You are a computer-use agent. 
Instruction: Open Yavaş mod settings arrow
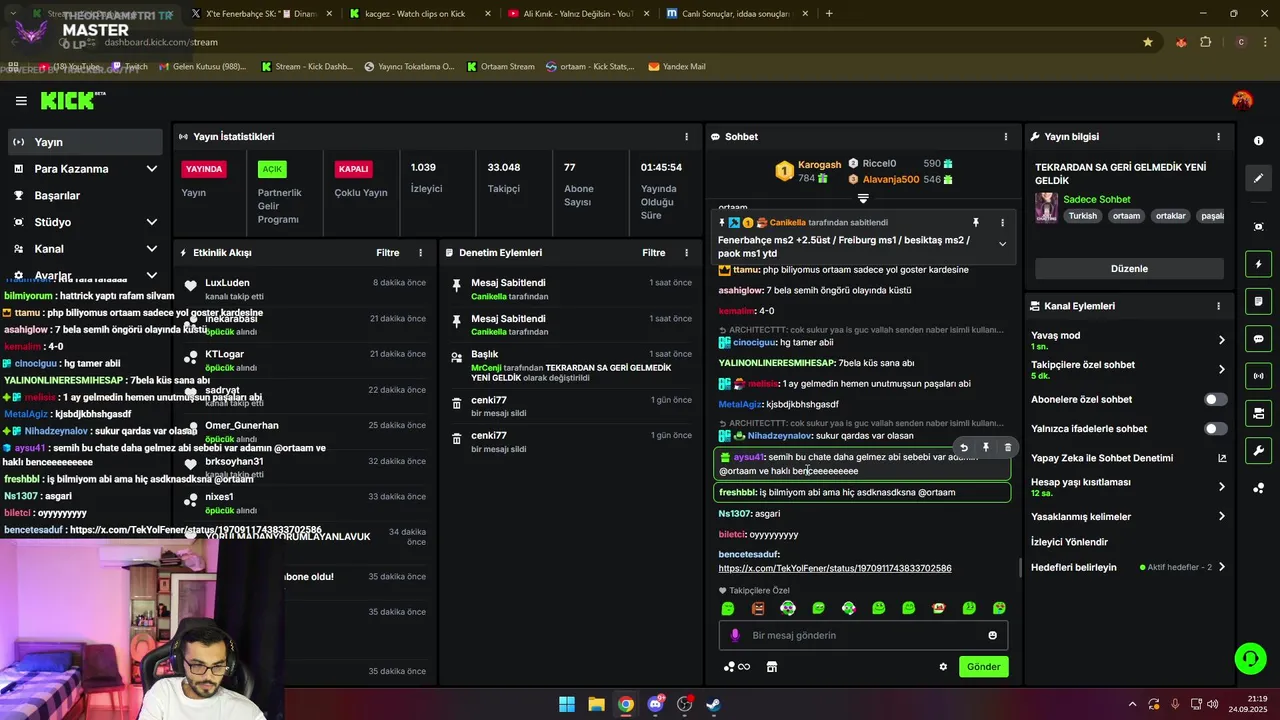1221,340
